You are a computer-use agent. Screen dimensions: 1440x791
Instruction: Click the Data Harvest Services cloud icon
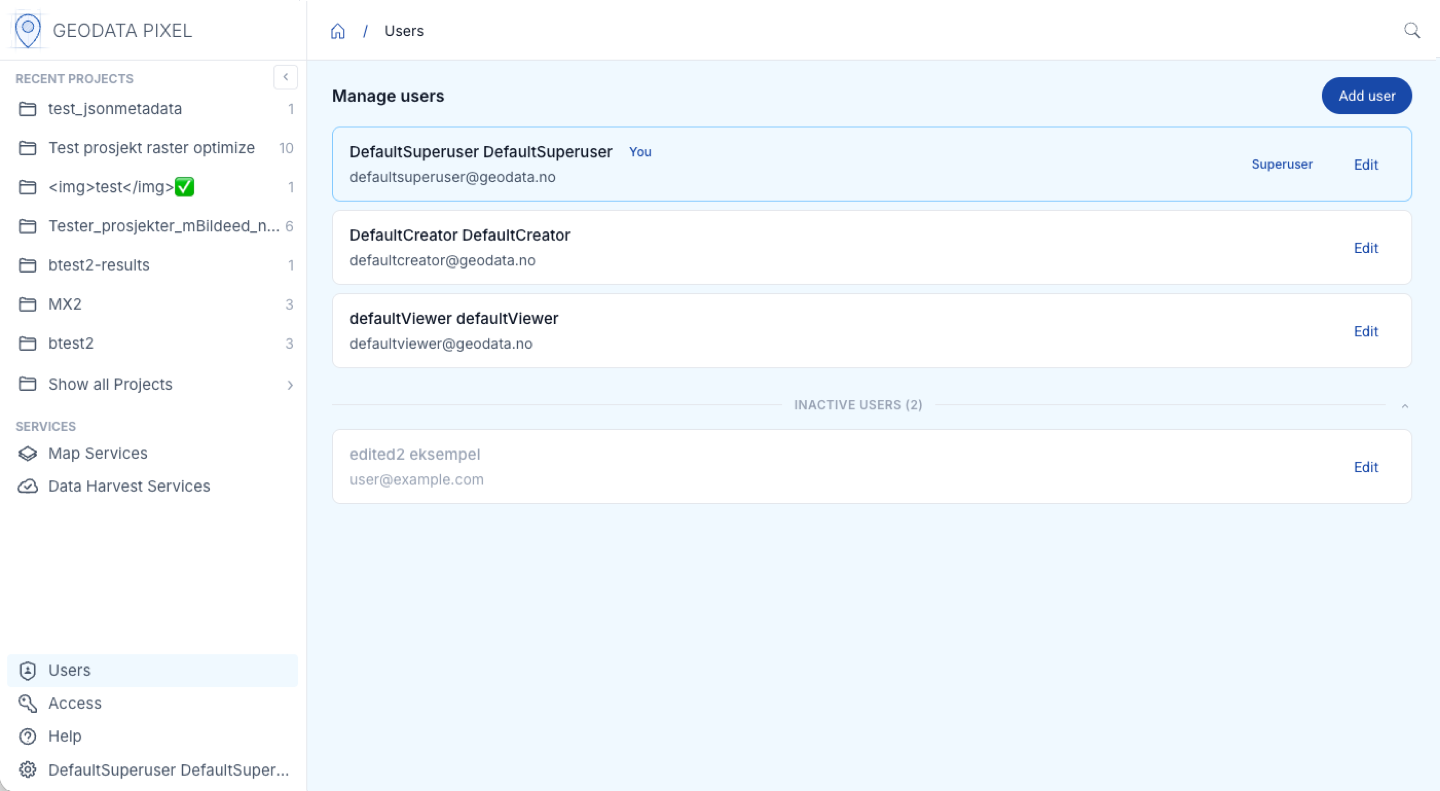(x=28, y=487)
